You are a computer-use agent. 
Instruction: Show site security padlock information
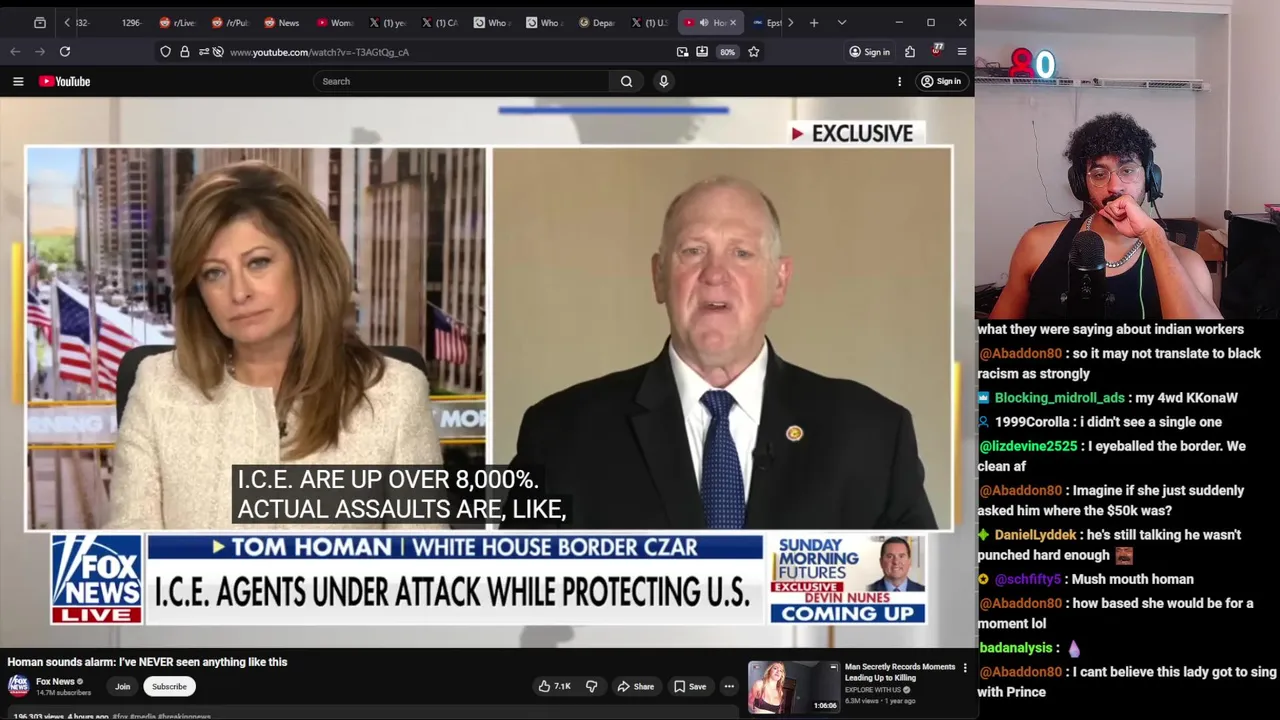pos(184,51)
